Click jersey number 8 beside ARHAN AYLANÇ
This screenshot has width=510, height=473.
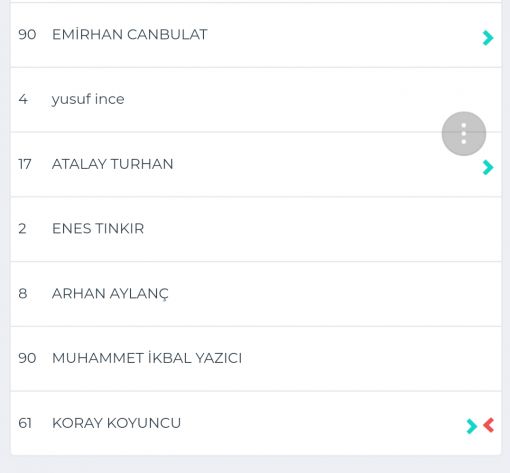click(23, 294)
